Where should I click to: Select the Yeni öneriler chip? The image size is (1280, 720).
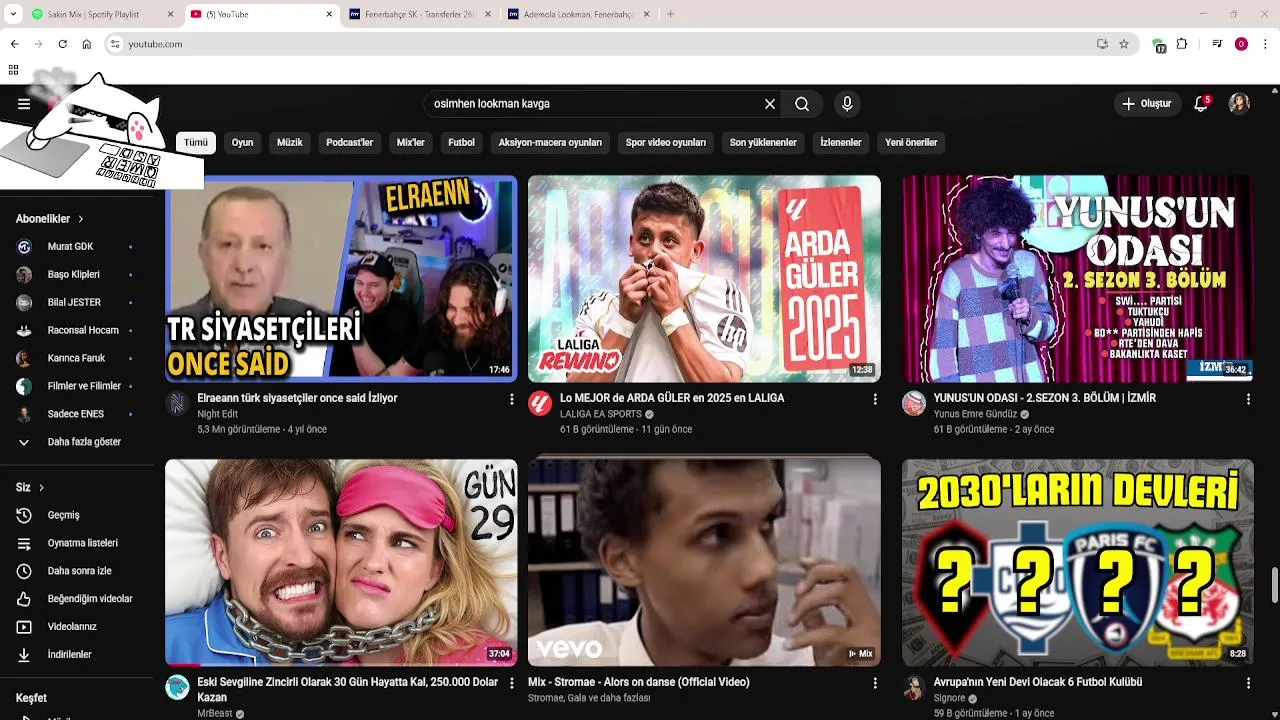pyautogui.click(x=911, y=143)
